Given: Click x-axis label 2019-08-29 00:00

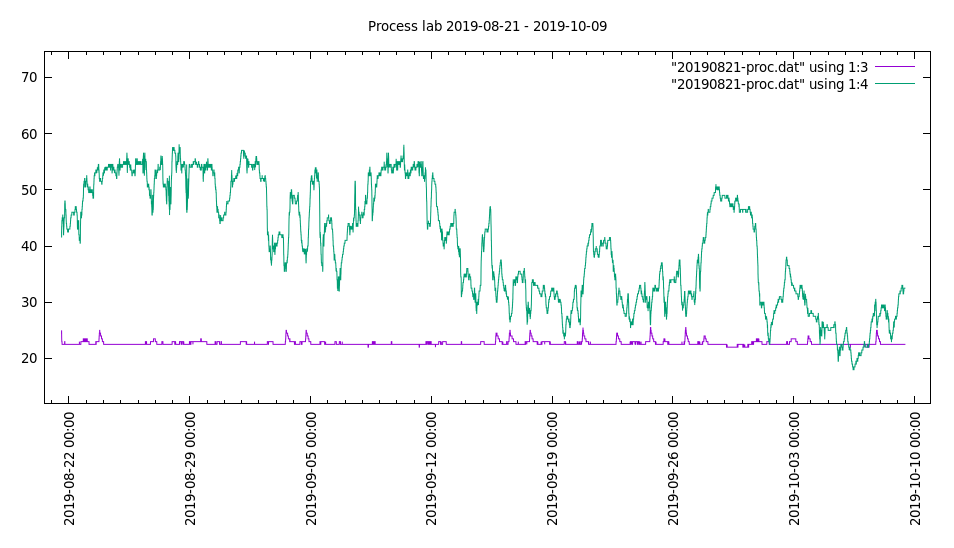Looking at the screenshot, I should 190,468.
